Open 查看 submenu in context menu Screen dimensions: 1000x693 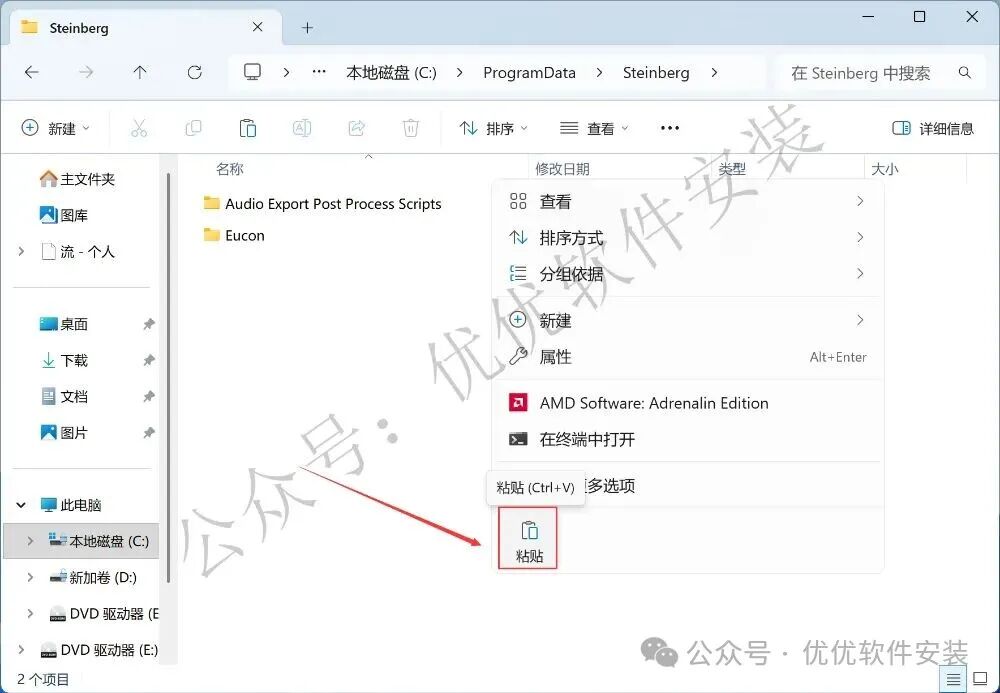[687, 201]
